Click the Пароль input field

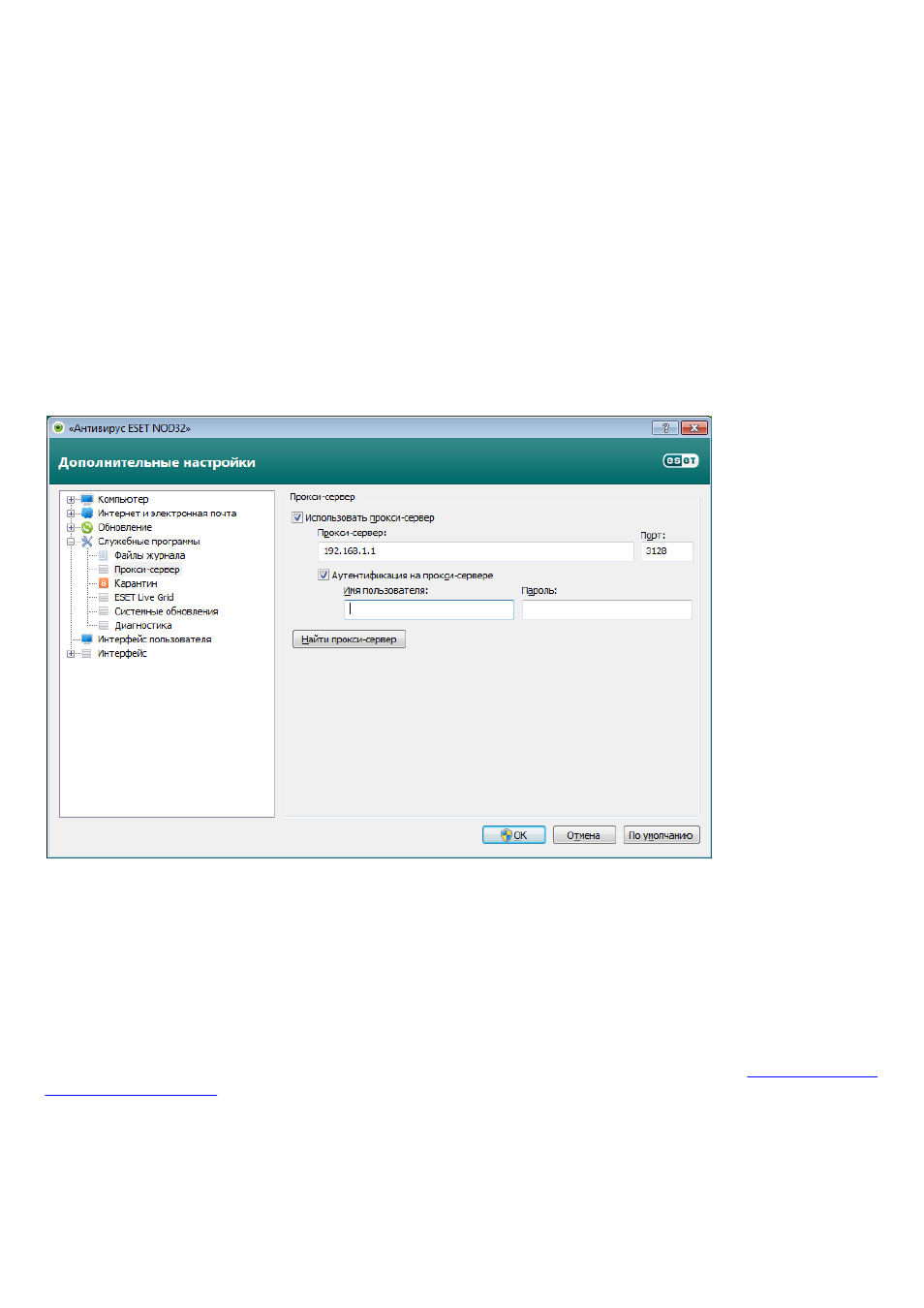[607, 609]
